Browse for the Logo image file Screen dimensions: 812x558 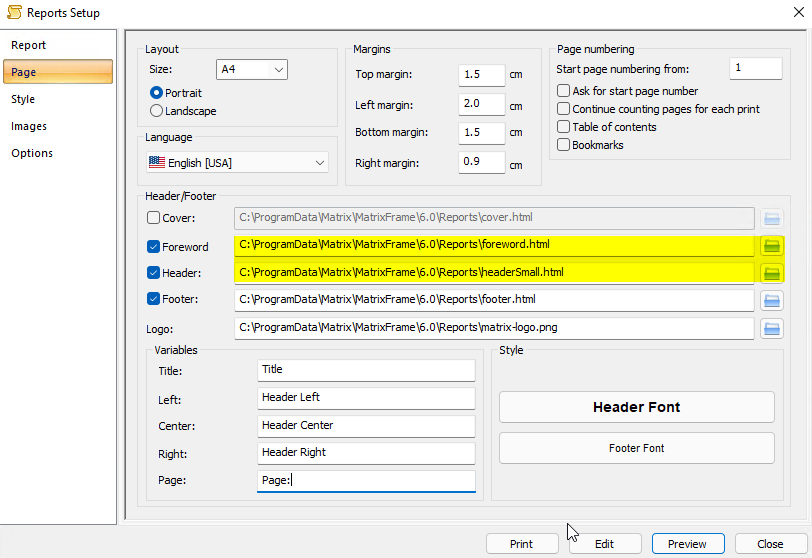point(772,328)
